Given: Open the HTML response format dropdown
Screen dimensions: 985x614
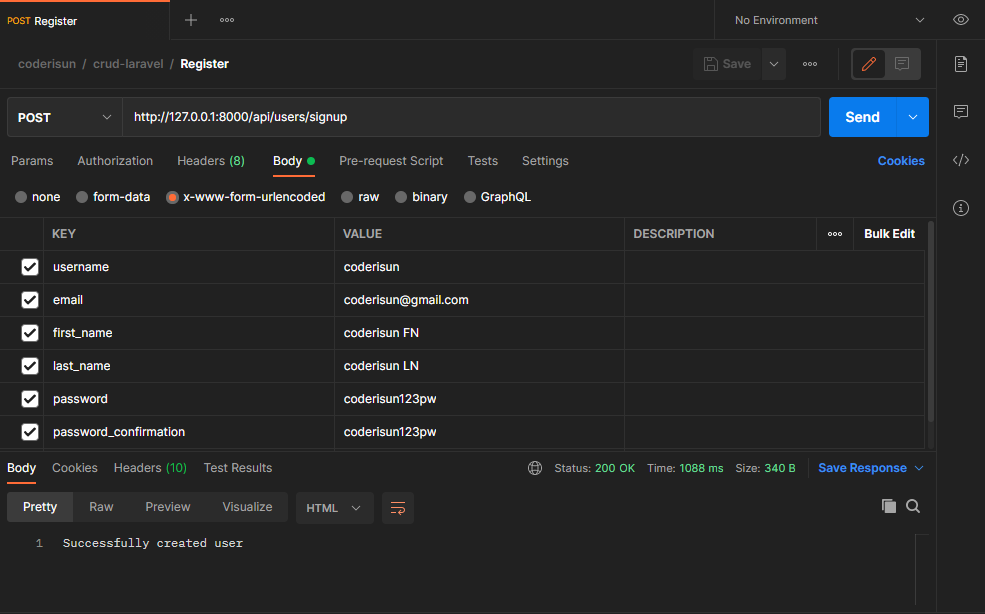Looking at the screenshot, I should (334, 508).
